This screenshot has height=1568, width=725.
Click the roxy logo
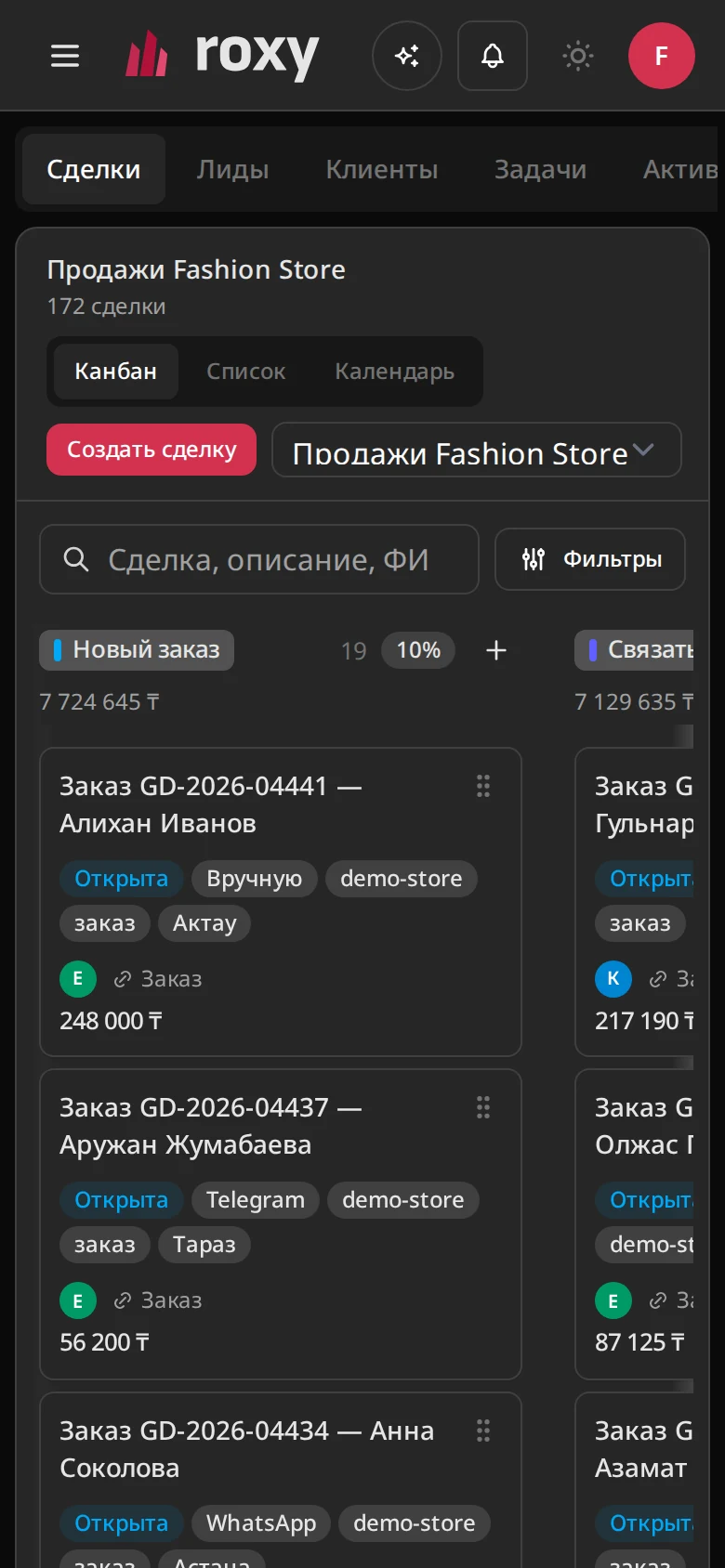[x=222, y=56]
